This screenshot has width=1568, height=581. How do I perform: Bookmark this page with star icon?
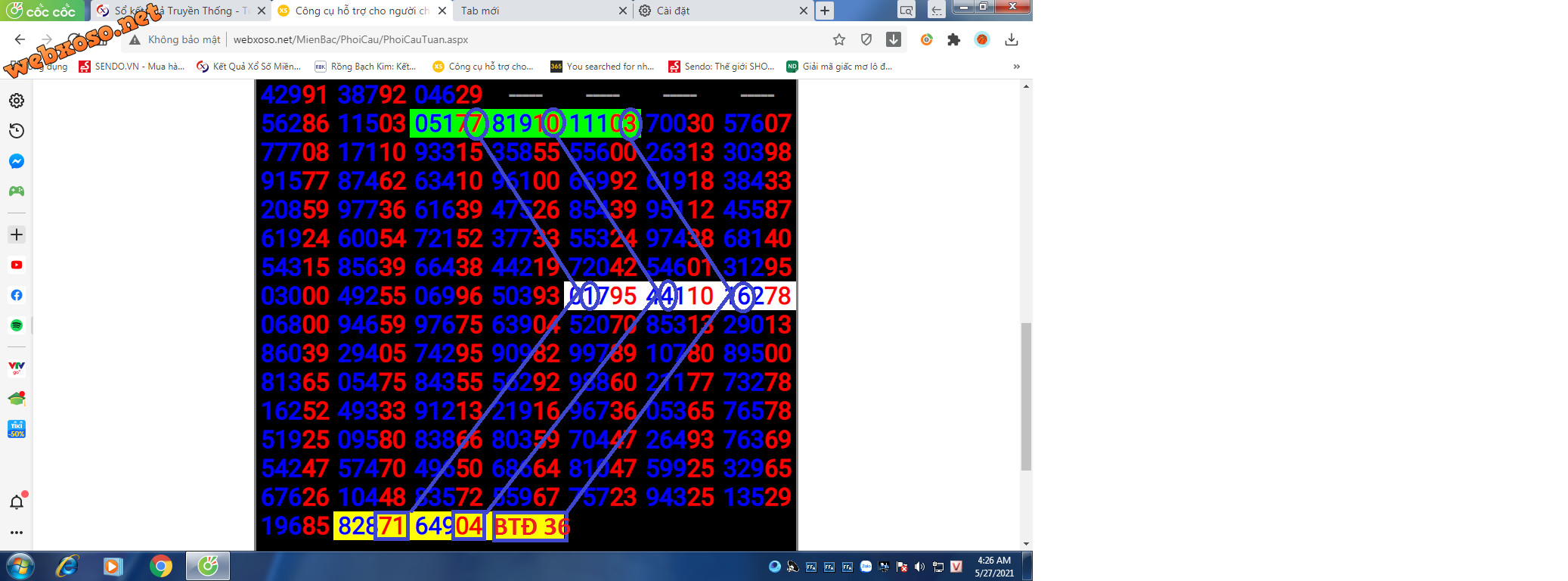[838, 39]
